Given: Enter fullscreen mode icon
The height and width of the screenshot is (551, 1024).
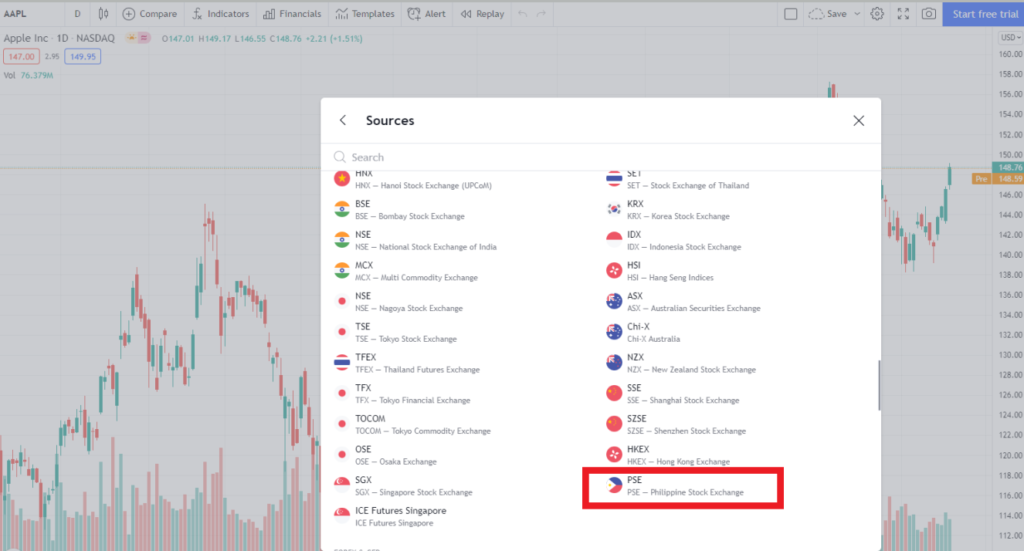Looking at the screenshot, I should point(903,14).
